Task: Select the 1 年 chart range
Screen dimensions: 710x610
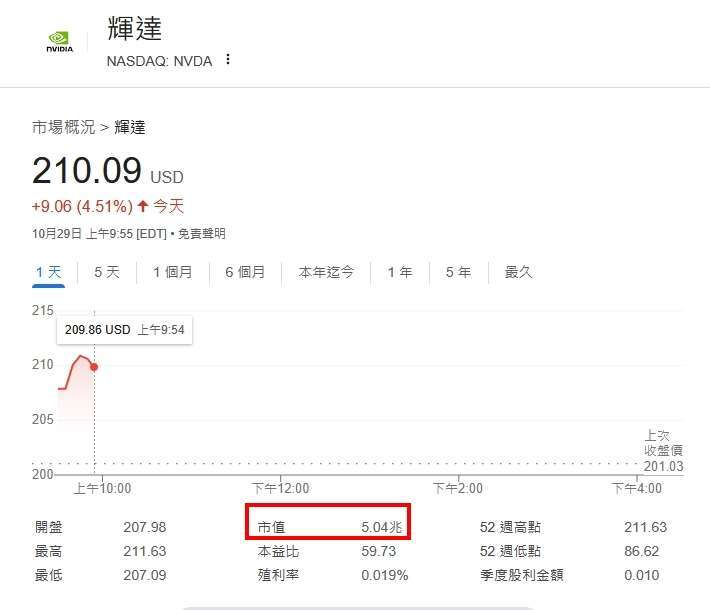Action: pyautogui.click(x=399, y=272)
